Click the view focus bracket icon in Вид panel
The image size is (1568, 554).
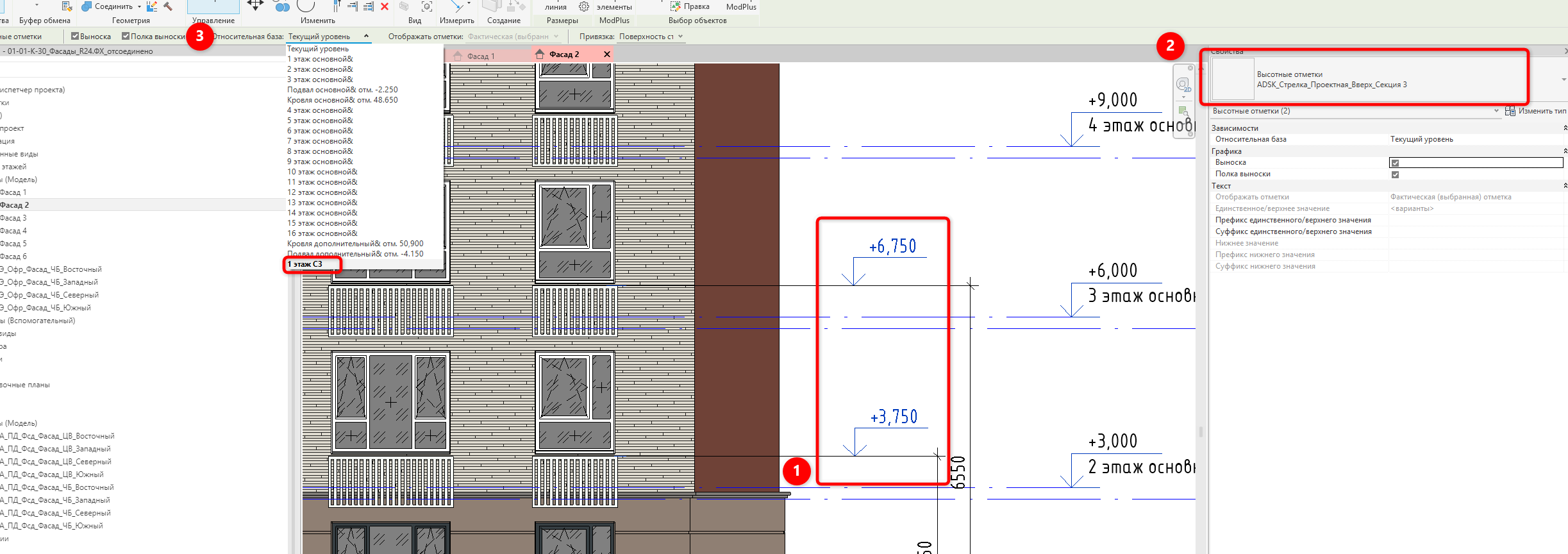427,6
